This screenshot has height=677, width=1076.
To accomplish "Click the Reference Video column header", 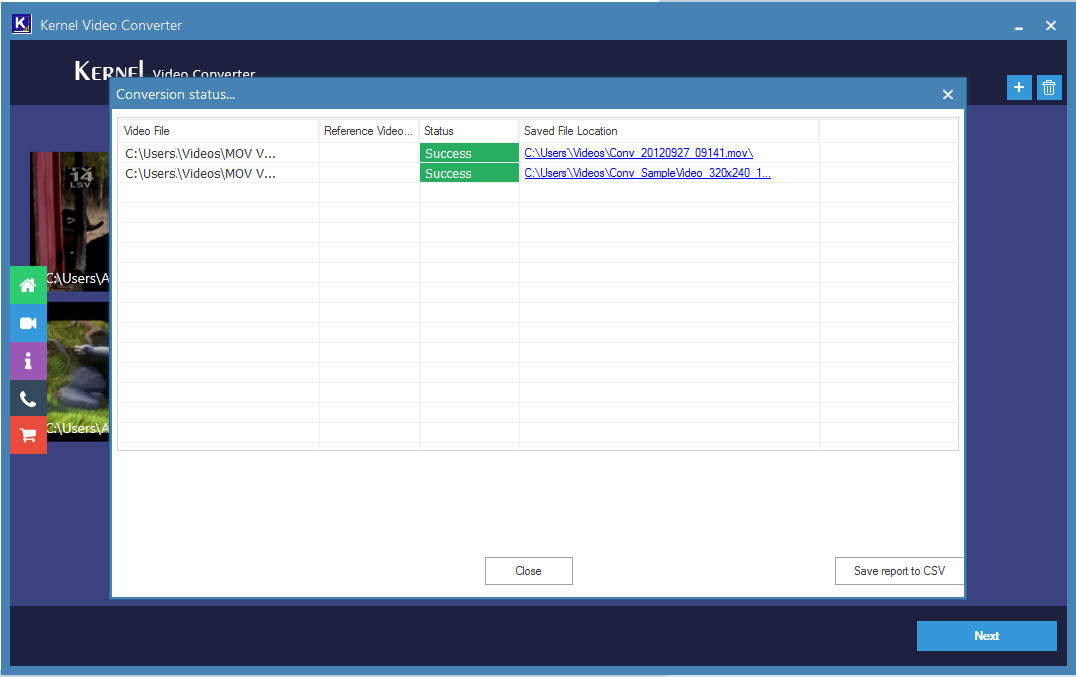I will point(369,131).
